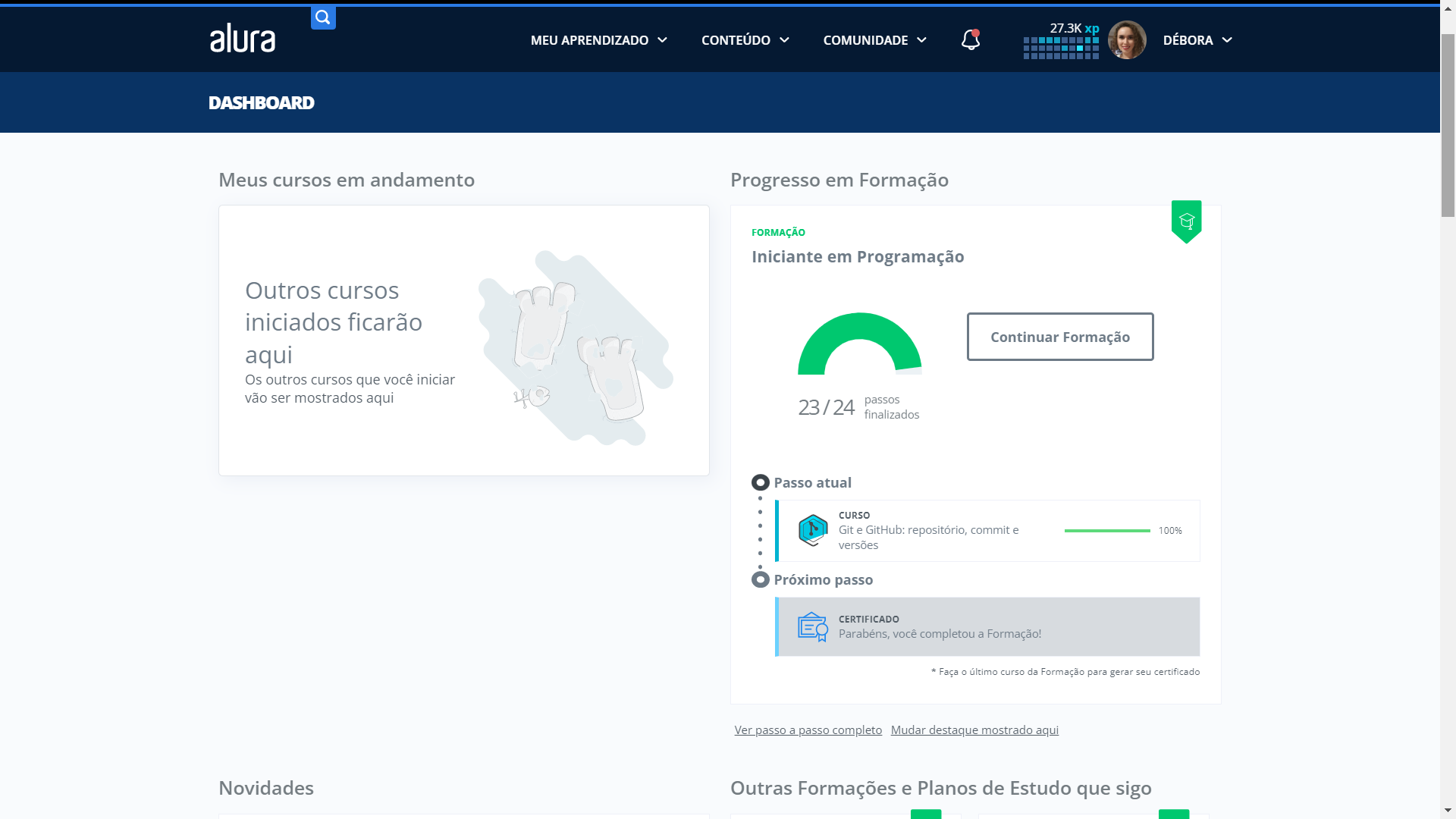Click the 'Outros cursos iniciados ficarão aqui' text
This screenshot has width=1456, height=819.
point(334,323)
